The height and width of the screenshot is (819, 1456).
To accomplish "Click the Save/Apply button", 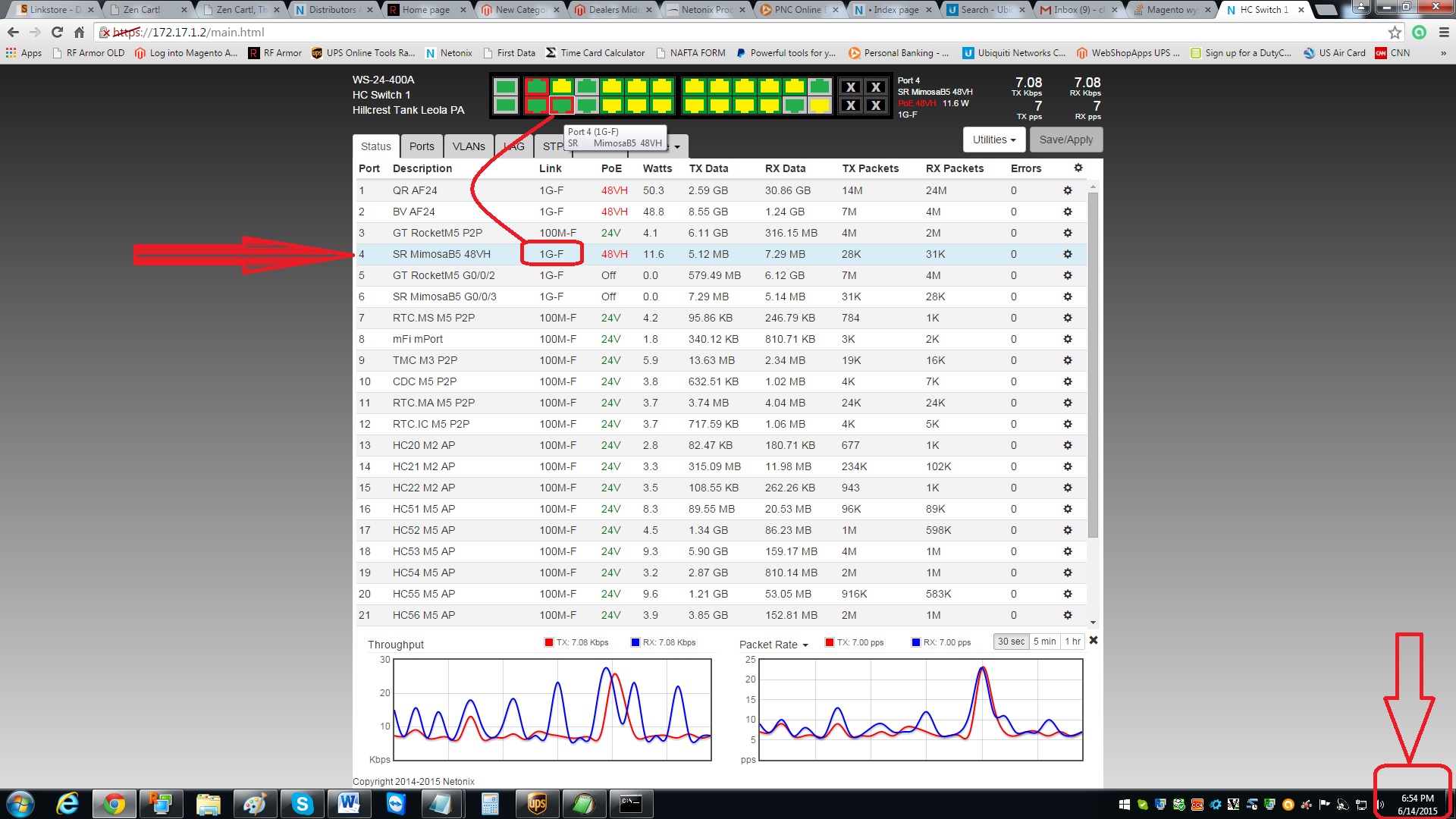I will (1066, 140).
